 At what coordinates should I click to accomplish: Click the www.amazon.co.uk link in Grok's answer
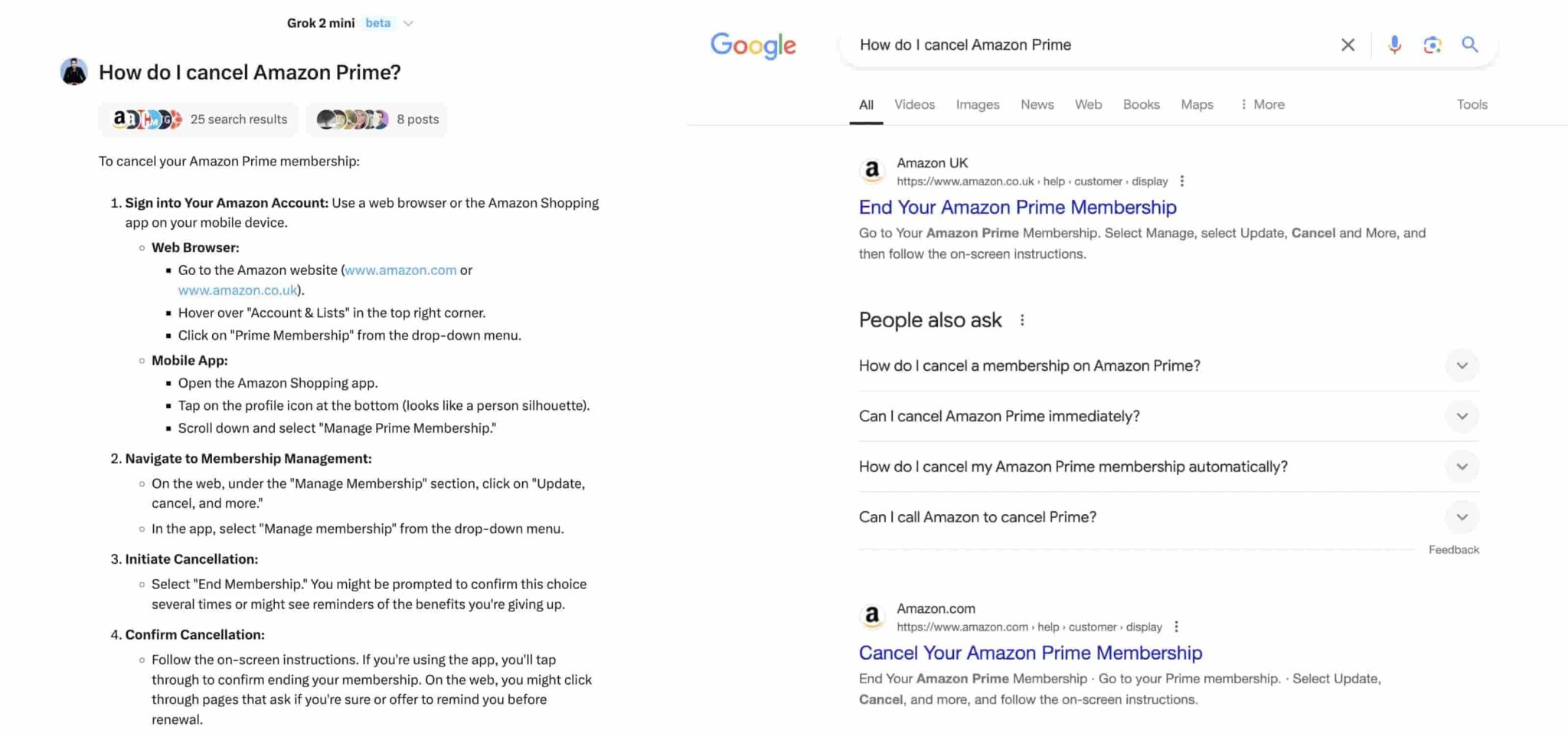[237, 290]
